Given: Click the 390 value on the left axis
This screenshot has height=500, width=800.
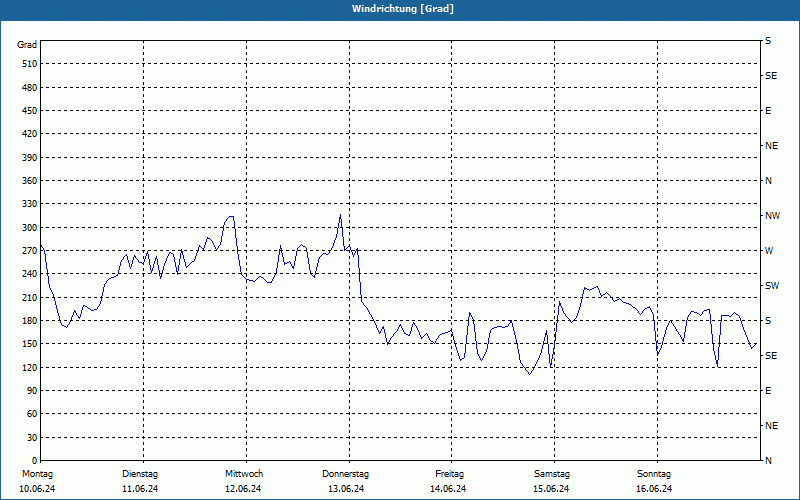Looking at the screenshot, I should pos(30,157).
